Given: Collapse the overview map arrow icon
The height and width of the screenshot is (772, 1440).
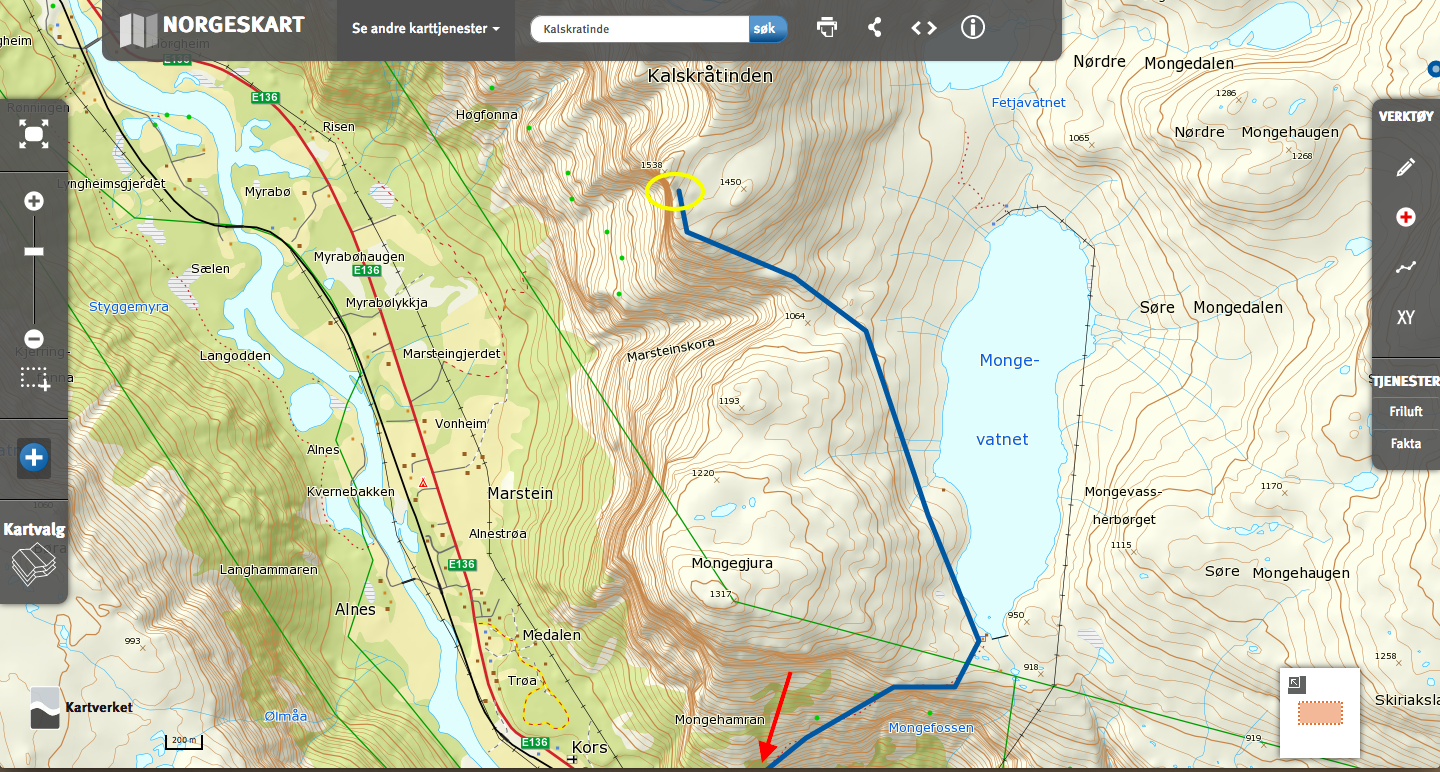Looking at the screenshot, I should pos(1295,684).
